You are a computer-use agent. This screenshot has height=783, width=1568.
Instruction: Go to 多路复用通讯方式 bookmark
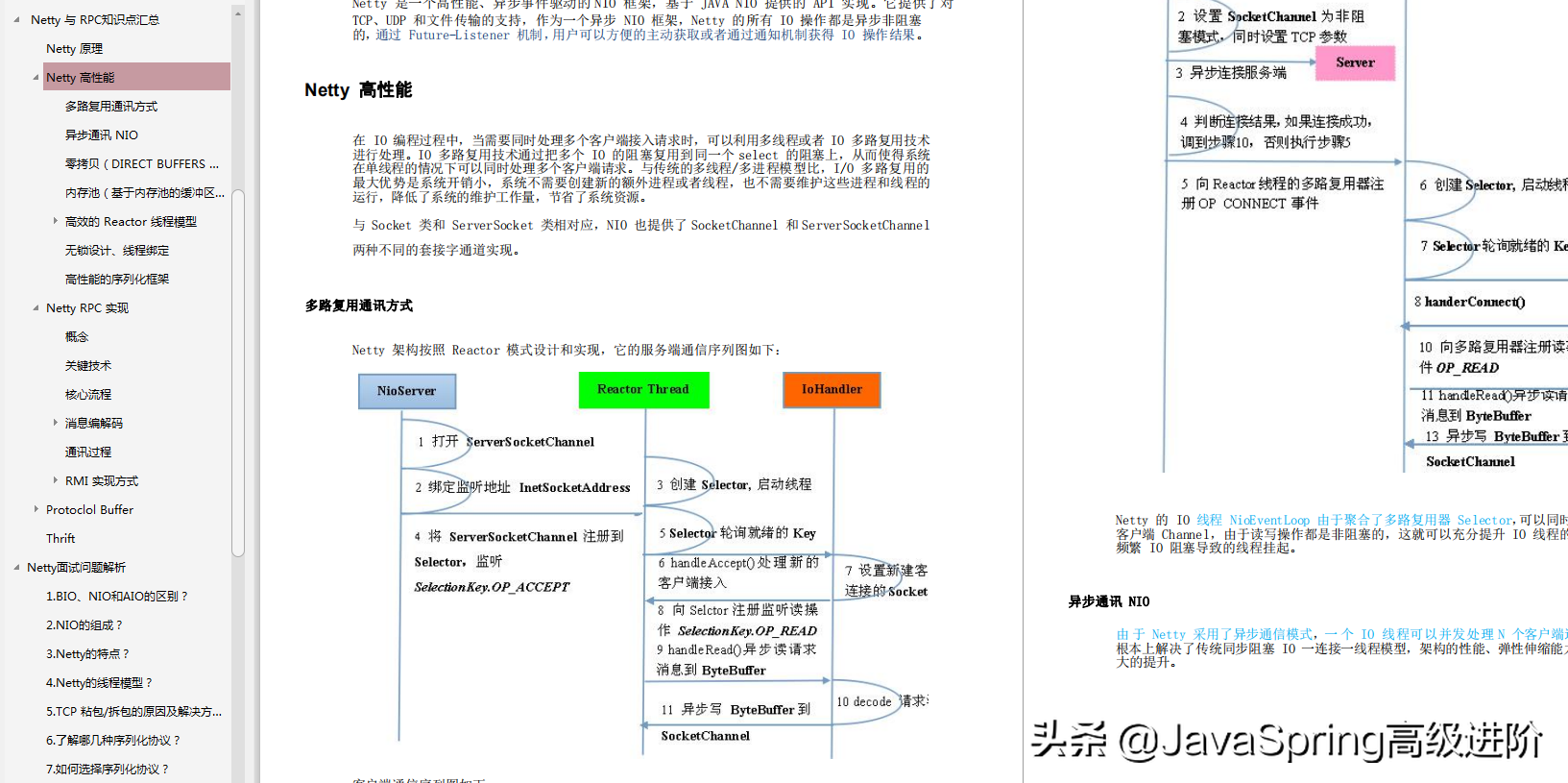[x=110, y=106]
